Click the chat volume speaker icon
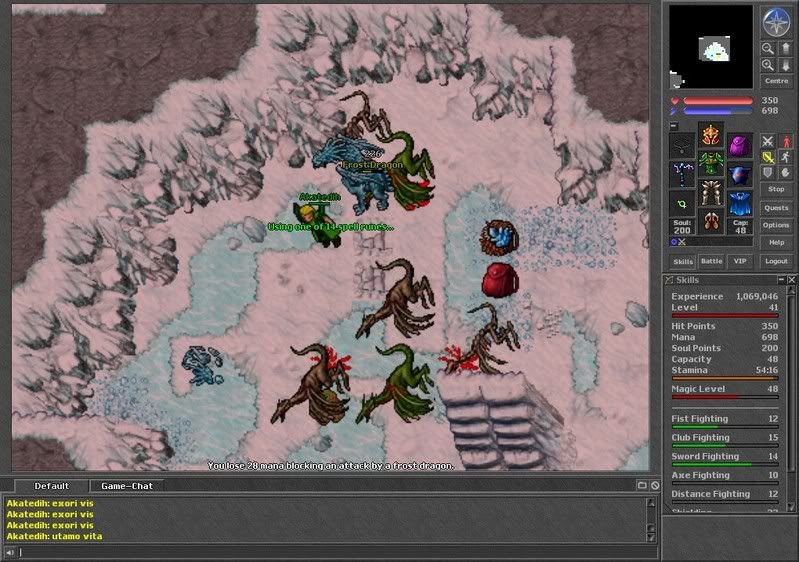Screen dimensions: 799x562 tap(9, 552)
